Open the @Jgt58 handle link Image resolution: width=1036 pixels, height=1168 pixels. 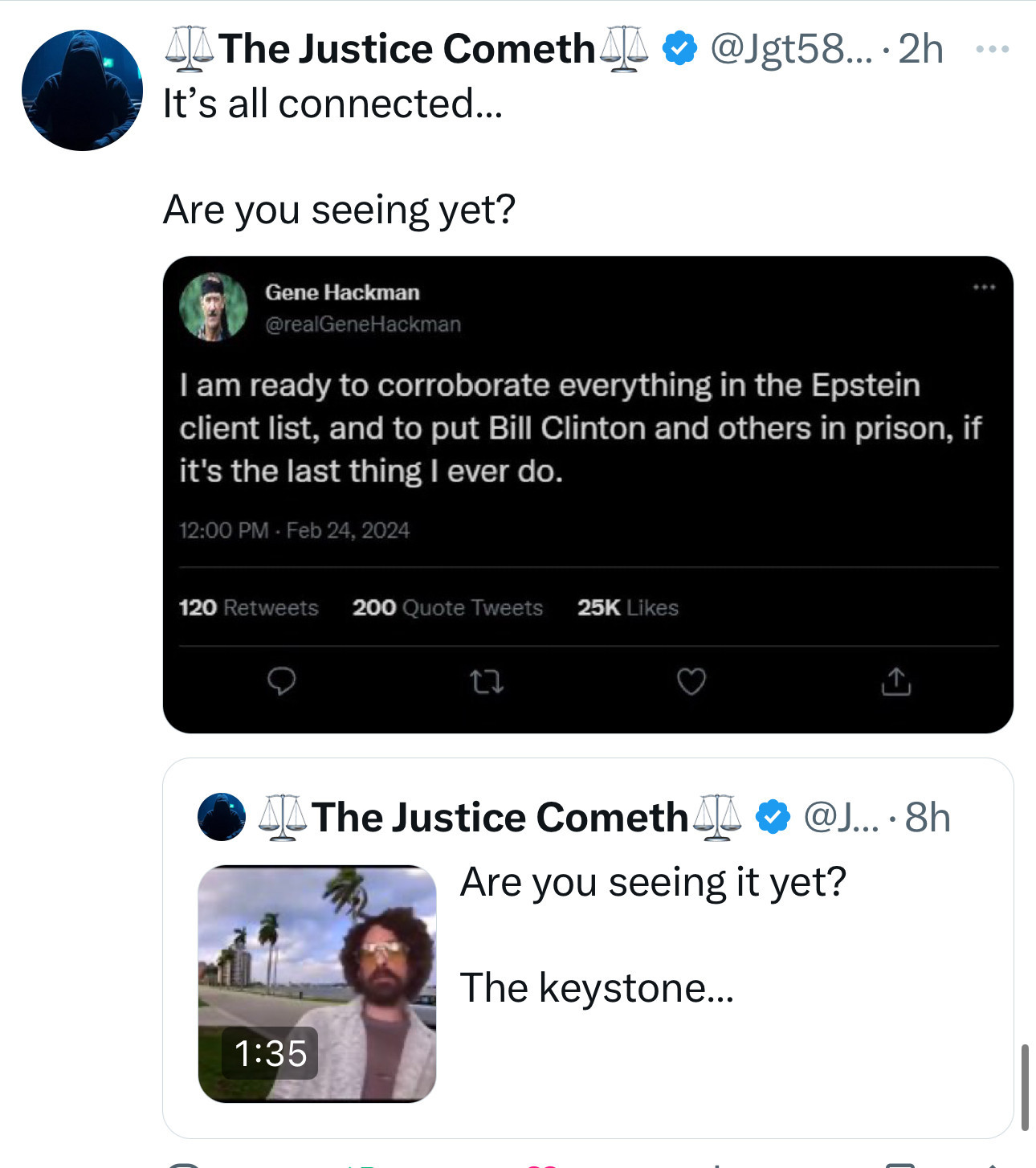(x=790, y=50)
